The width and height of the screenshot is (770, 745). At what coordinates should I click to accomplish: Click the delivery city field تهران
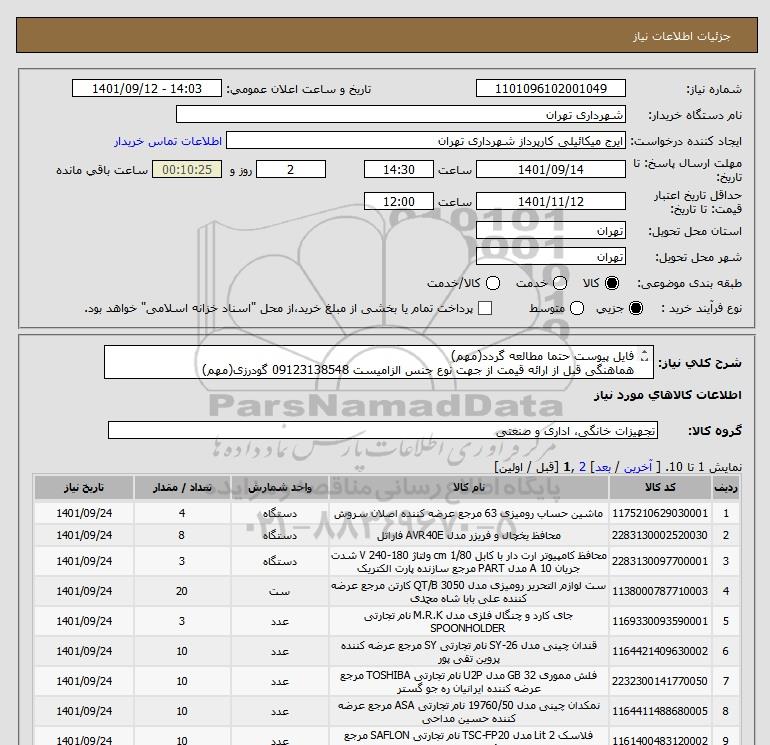pyautogui.click(x=550, y=257)
